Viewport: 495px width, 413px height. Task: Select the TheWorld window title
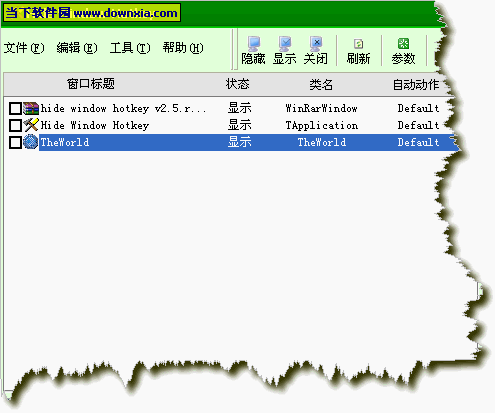(x=65, y=142)
